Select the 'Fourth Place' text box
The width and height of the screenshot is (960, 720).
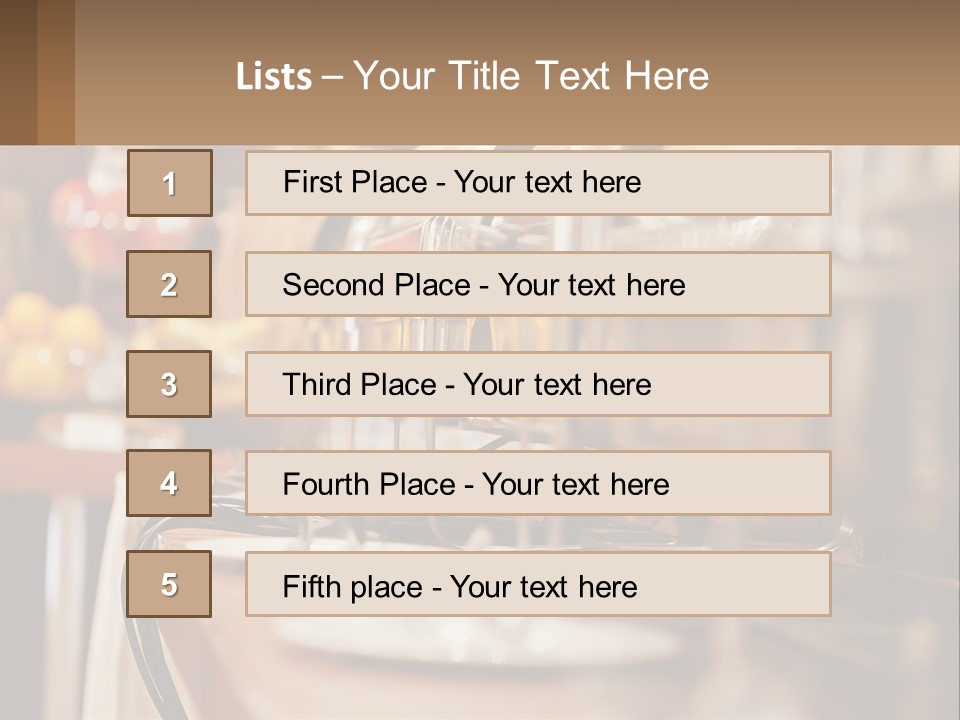point(538,484)
